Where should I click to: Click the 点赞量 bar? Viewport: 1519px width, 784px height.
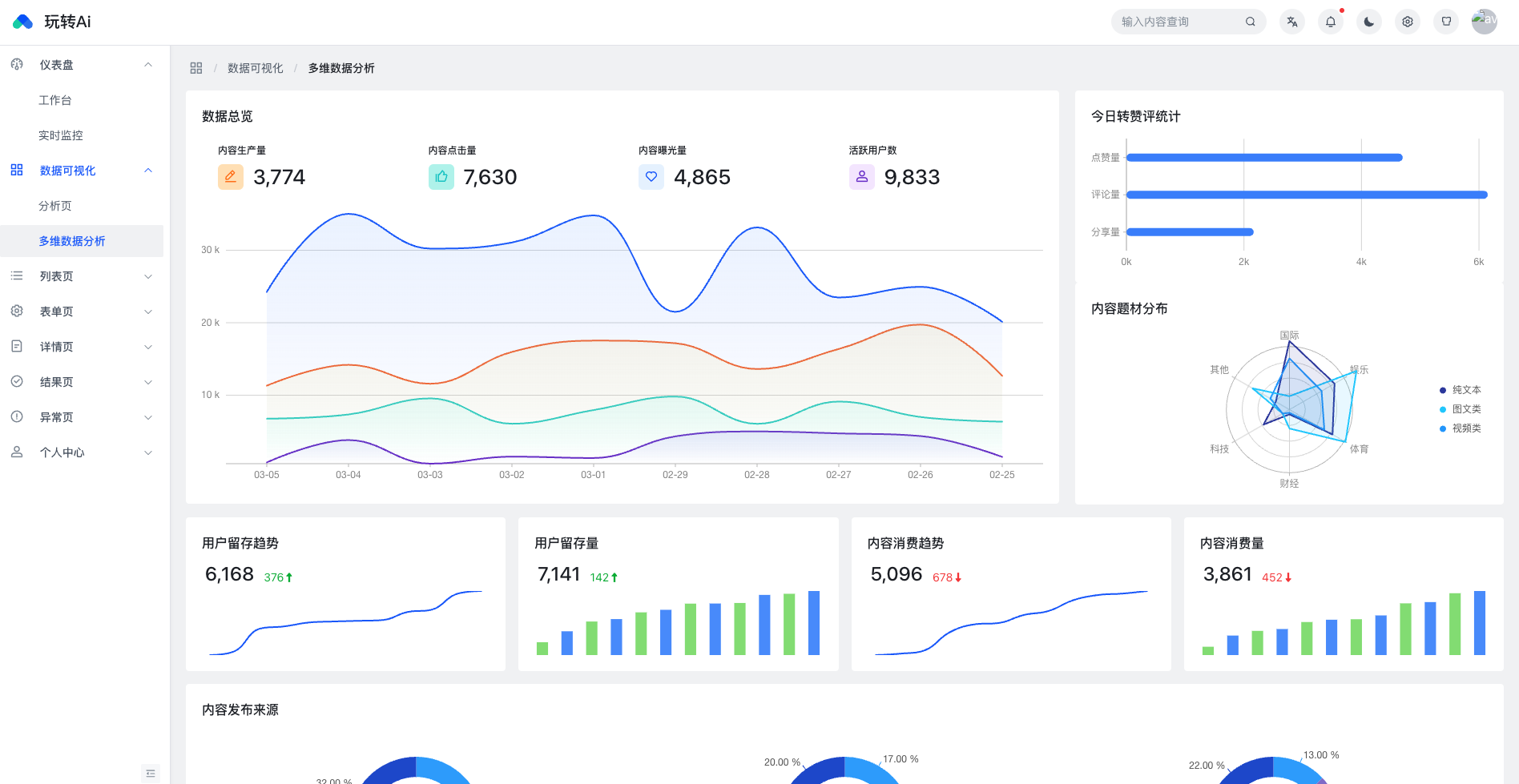point(1264,158)
